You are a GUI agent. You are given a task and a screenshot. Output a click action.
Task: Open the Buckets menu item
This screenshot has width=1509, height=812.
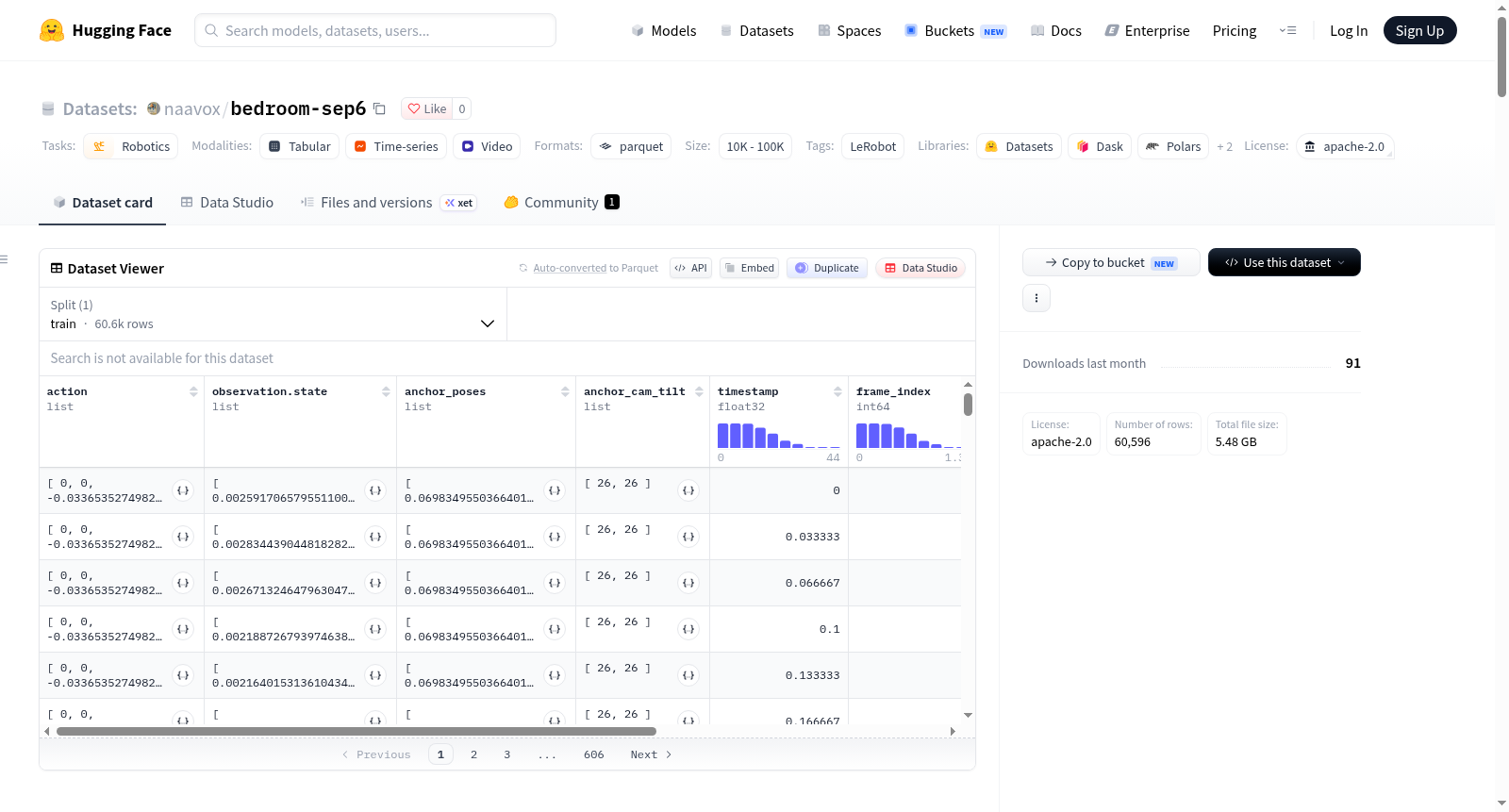(955, 30)
